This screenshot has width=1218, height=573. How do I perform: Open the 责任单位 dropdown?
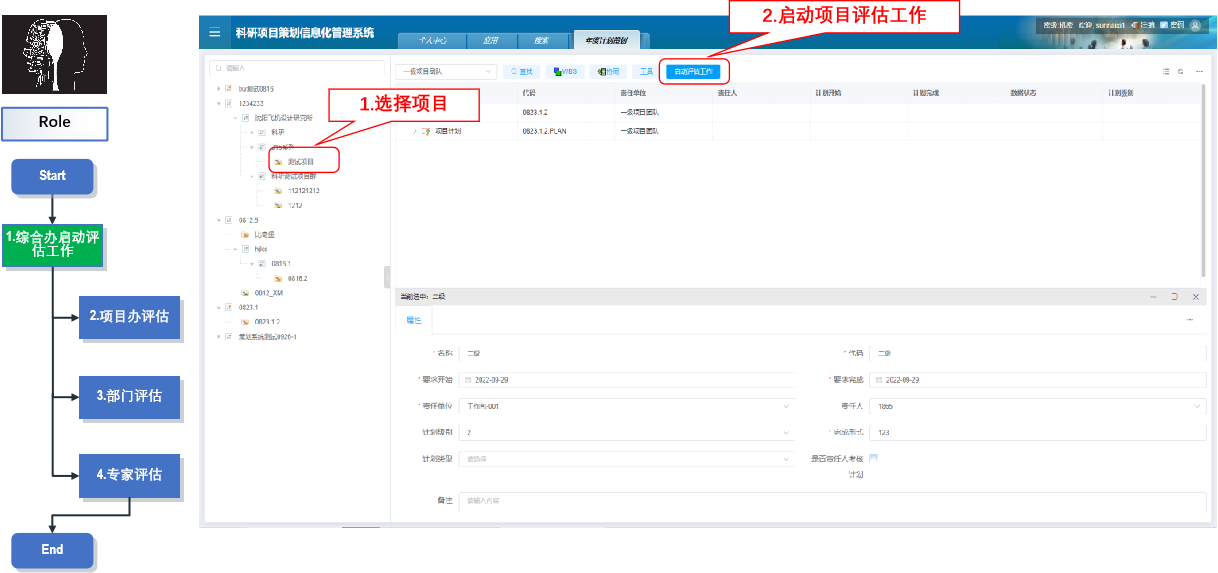[x=628, y=406]
